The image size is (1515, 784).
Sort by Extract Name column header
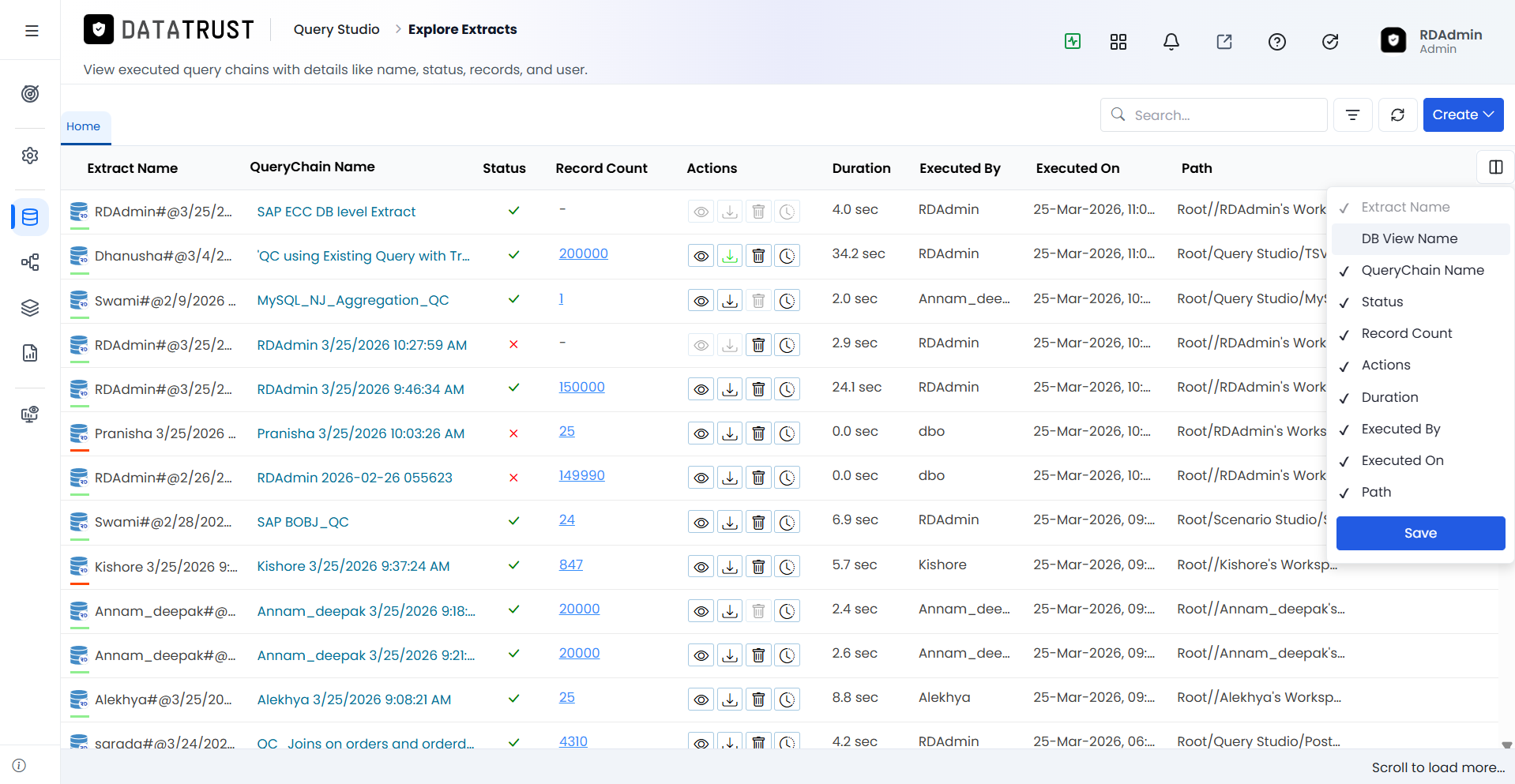coord(133,168)
